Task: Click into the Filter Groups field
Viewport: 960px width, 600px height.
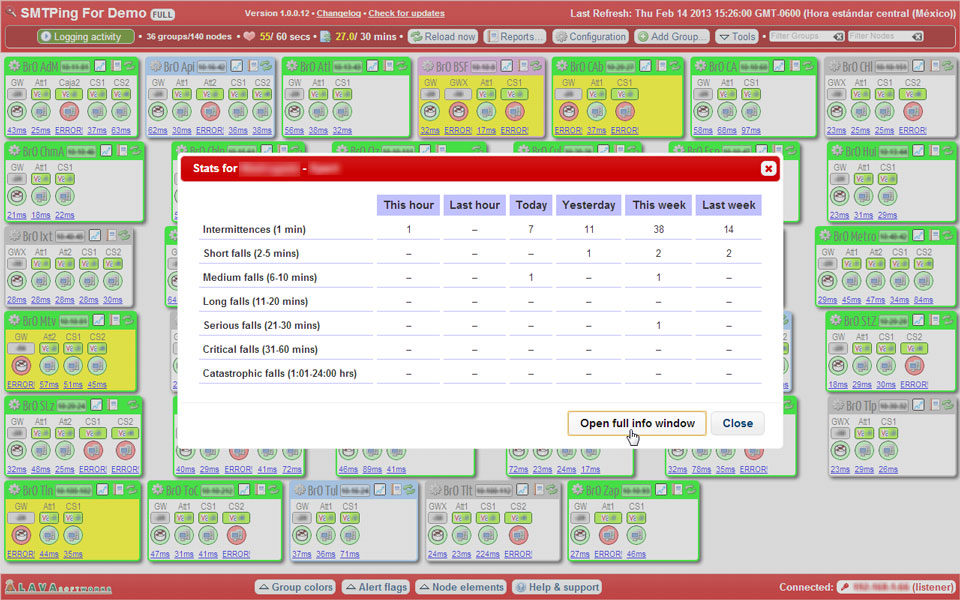Action: pyautogui.click(x=800, y=37)
